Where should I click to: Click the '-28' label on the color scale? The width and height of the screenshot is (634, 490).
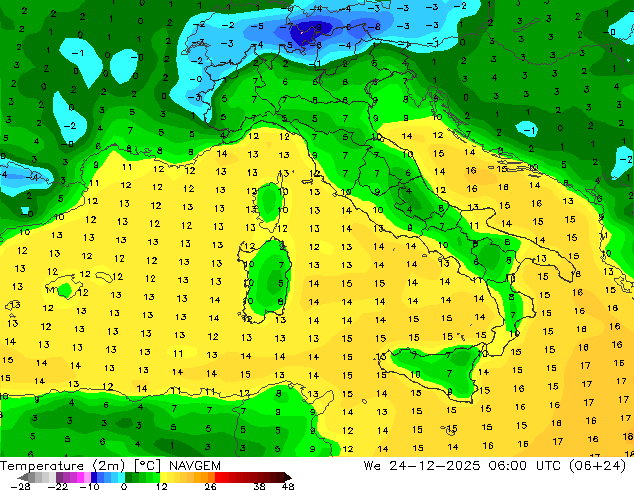click(x=20, y=486)
